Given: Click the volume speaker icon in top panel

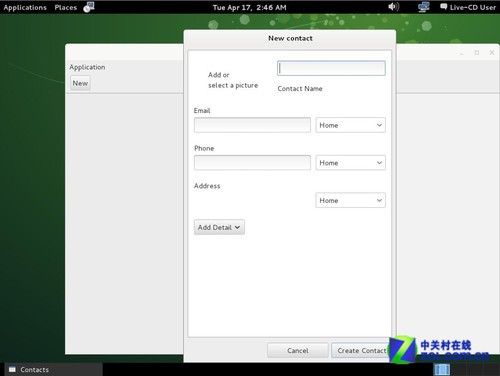Looking at the screenshot, I should [x=393, y=7].
